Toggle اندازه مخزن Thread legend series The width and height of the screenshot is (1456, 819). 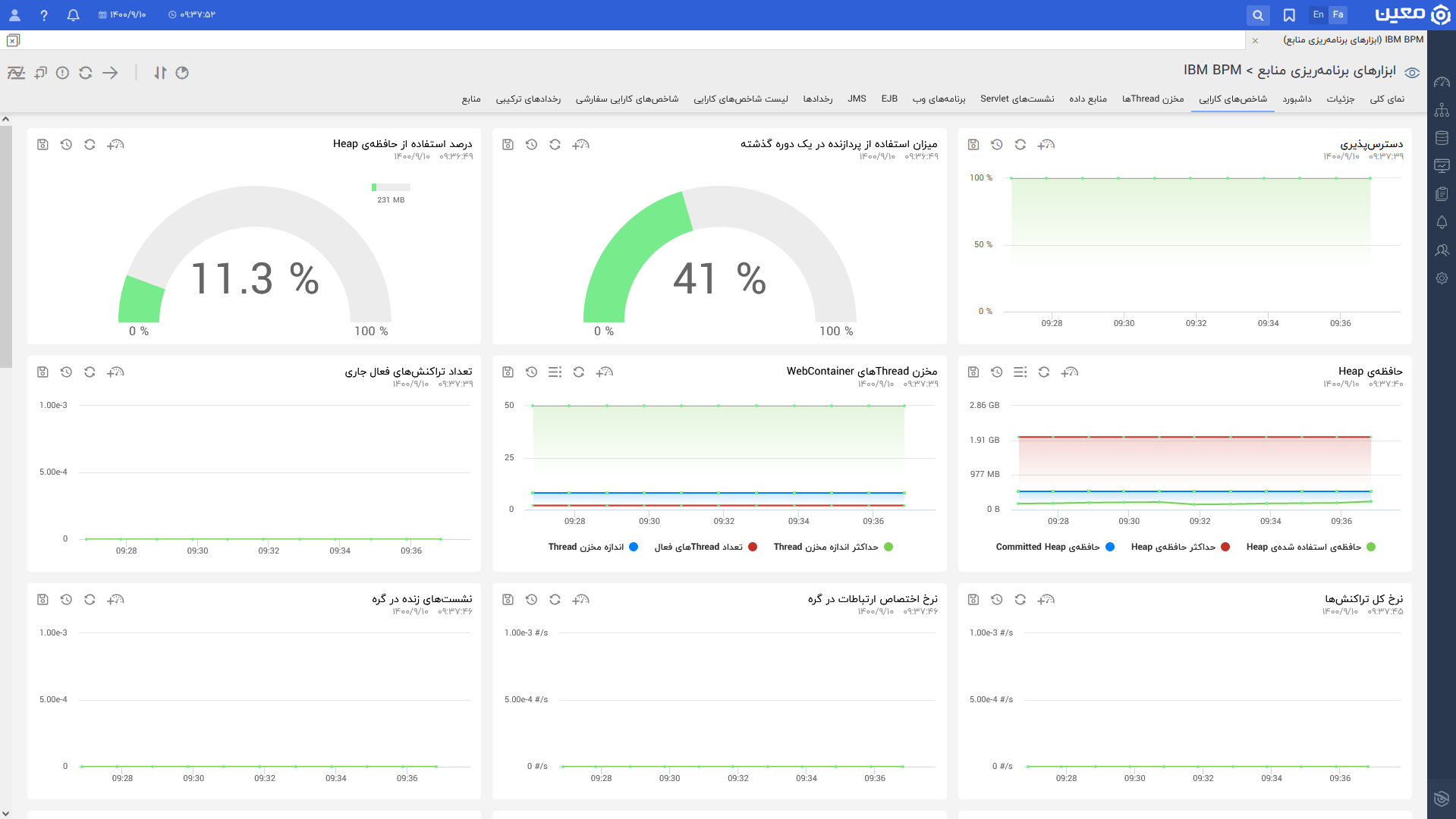[593, 547]
